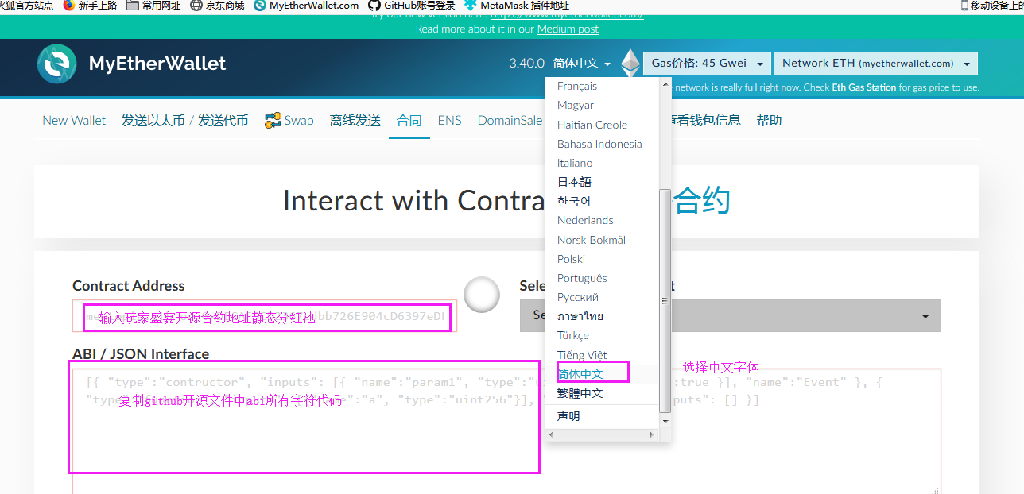Image resolution: width=1024 pixels, height=494 pixels.
Task: Open the Eth Gas Station link
Action: click(x=864, y=87)
